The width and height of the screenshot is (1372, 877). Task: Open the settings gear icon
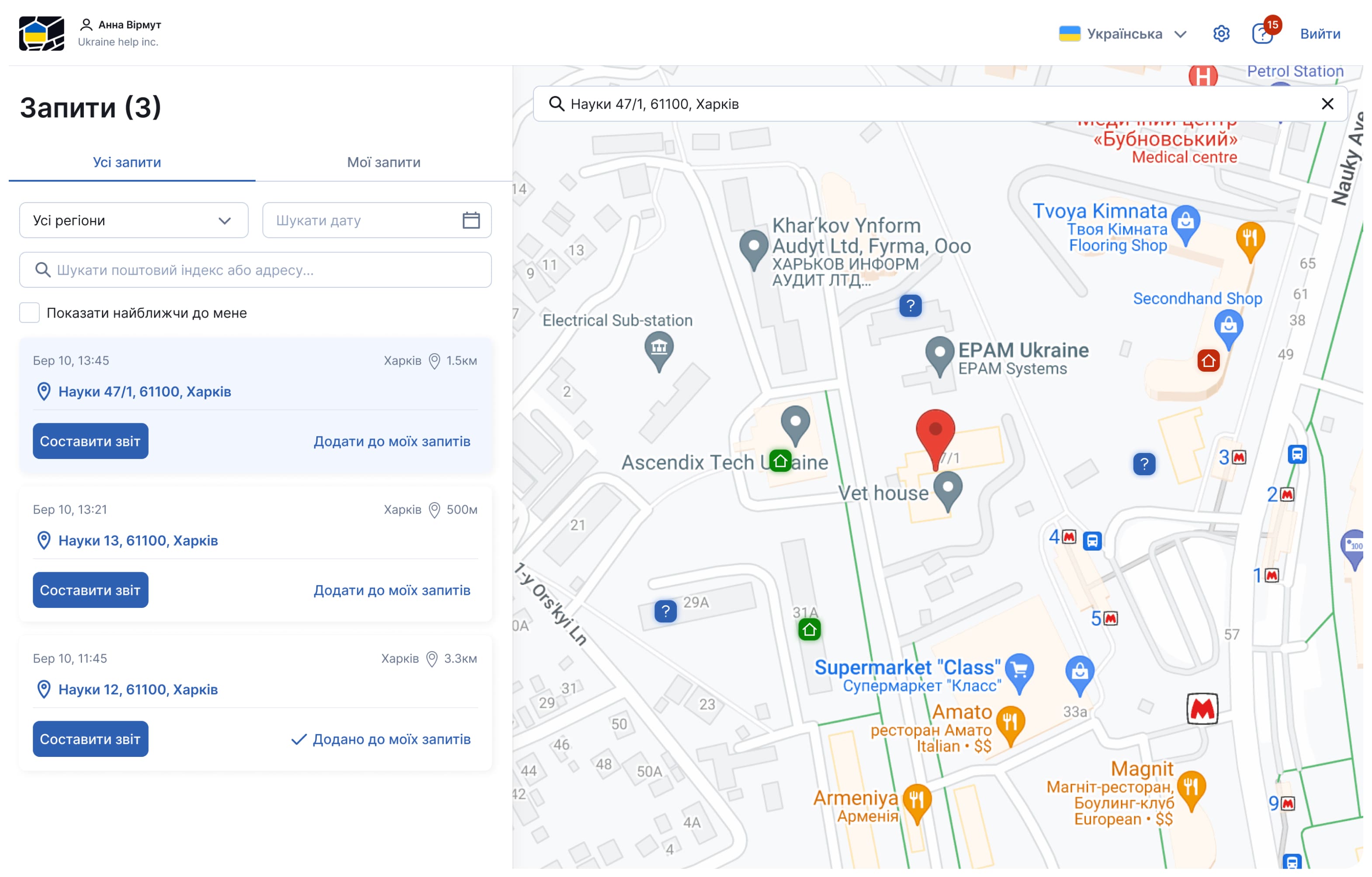tap(1220, 34)
